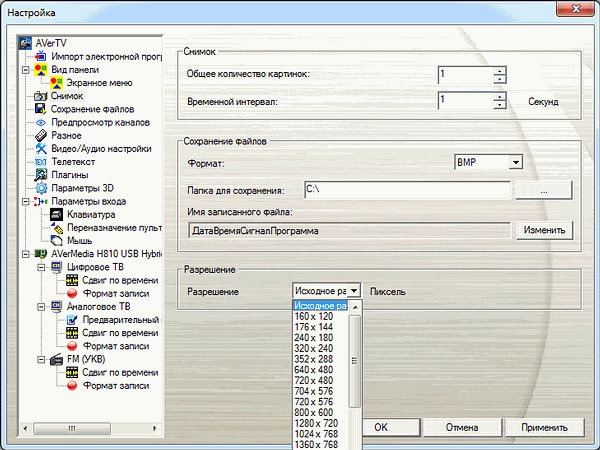This screenshot has width=600, height=450.
Task: Collapse the Аналоговое ТВ node
Action: coord(41,307)
